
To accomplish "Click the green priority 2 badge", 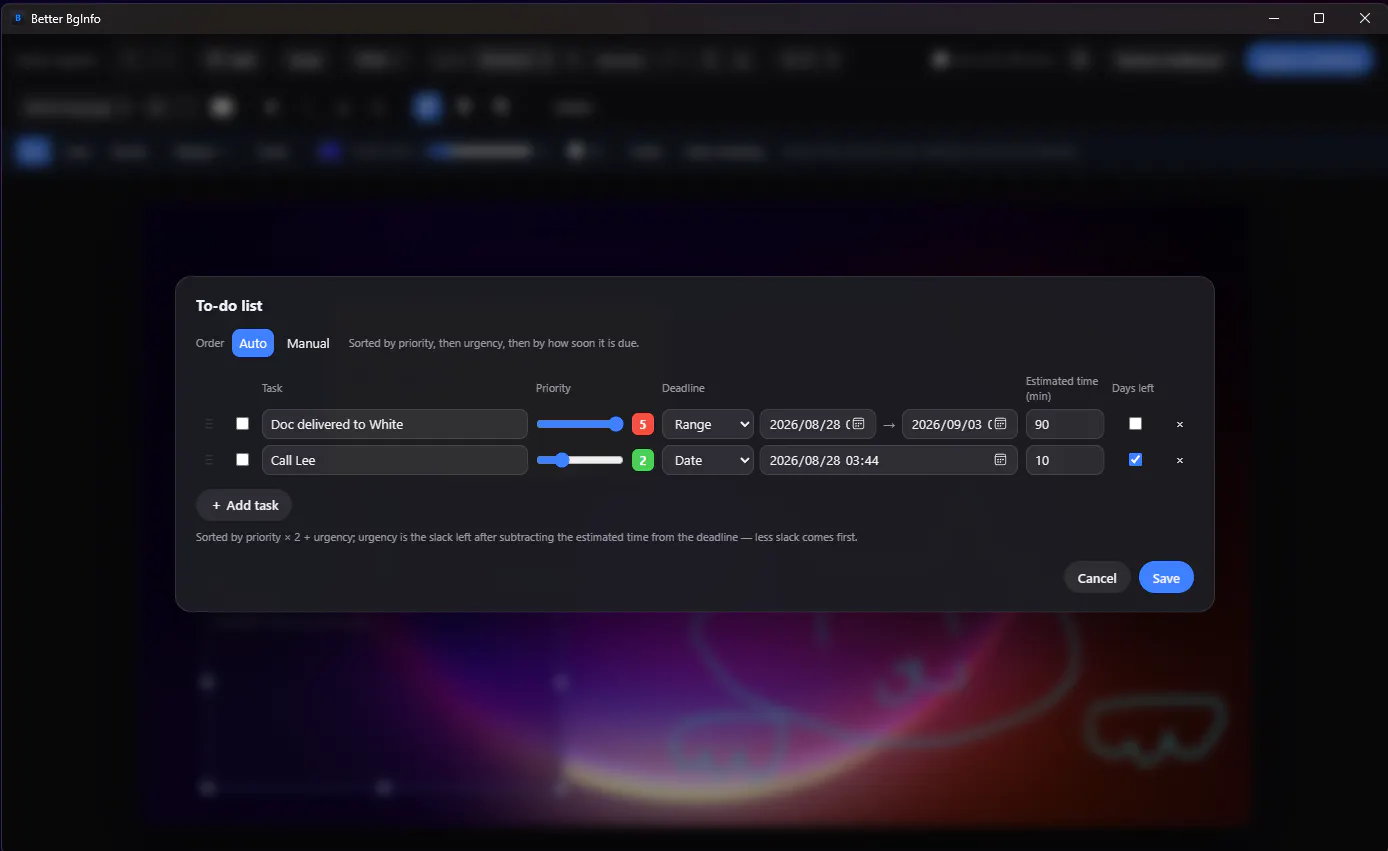I will [643, 460].
